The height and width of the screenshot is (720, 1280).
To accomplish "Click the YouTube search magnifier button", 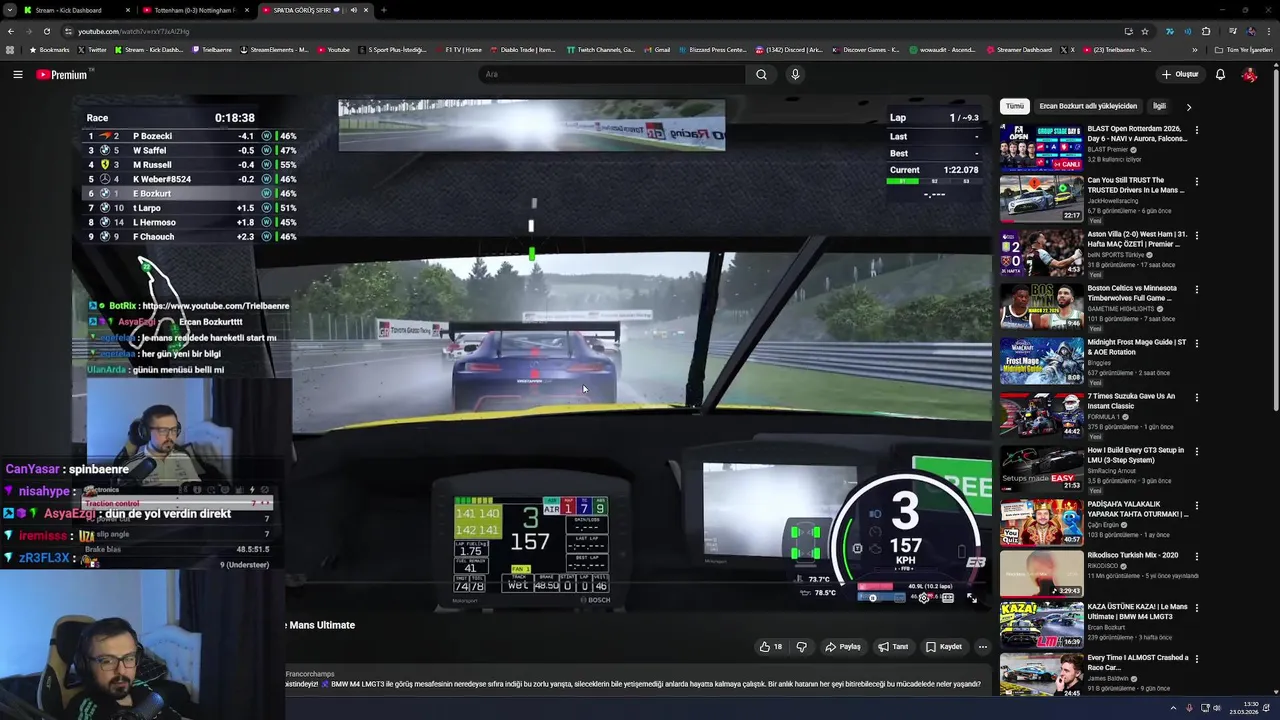I will (761, 74).
